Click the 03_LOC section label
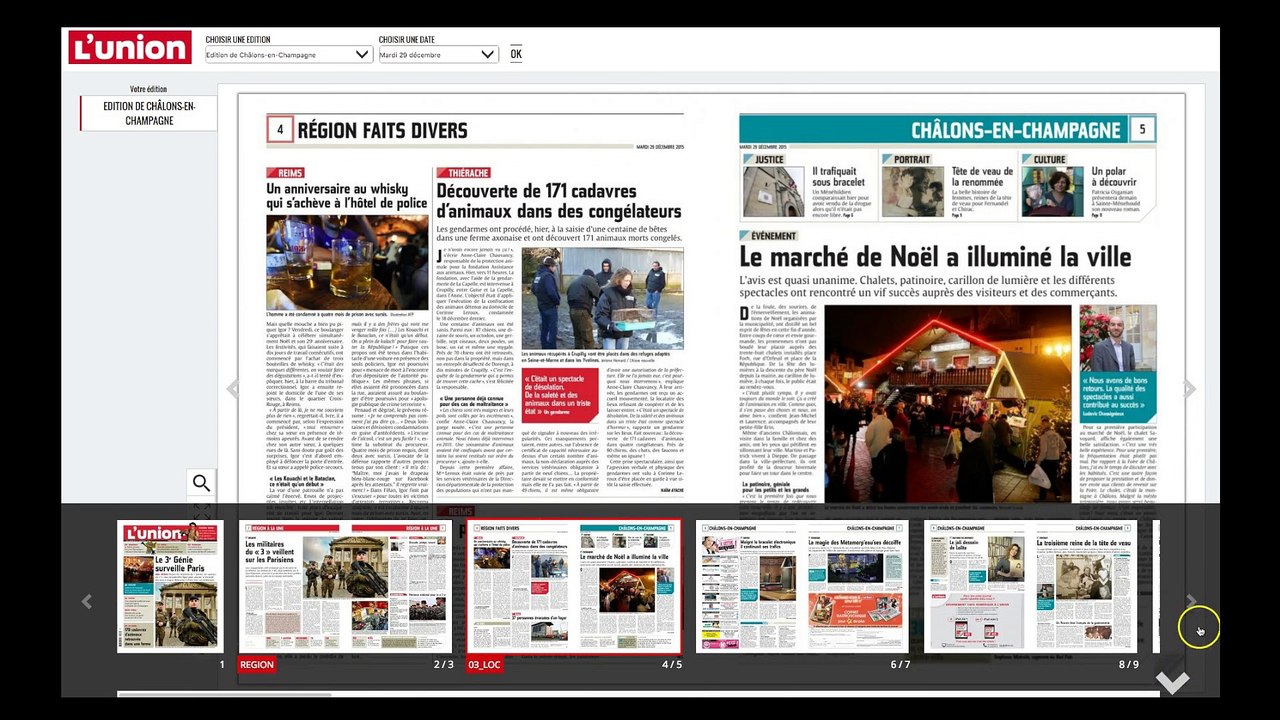 click(485, 664)
